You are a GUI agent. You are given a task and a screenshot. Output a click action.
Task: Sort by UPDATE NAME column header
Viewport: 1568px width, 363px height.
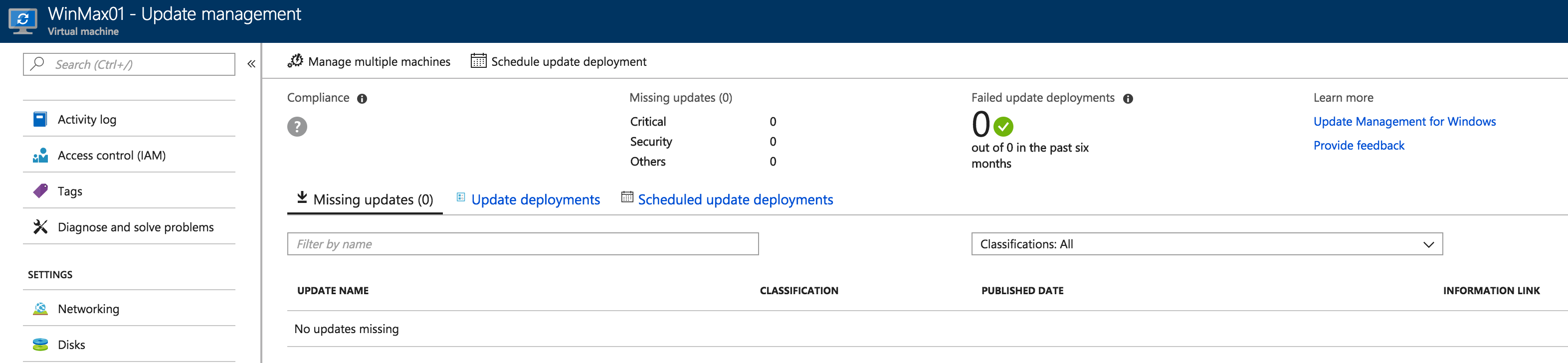pos(333,291)
